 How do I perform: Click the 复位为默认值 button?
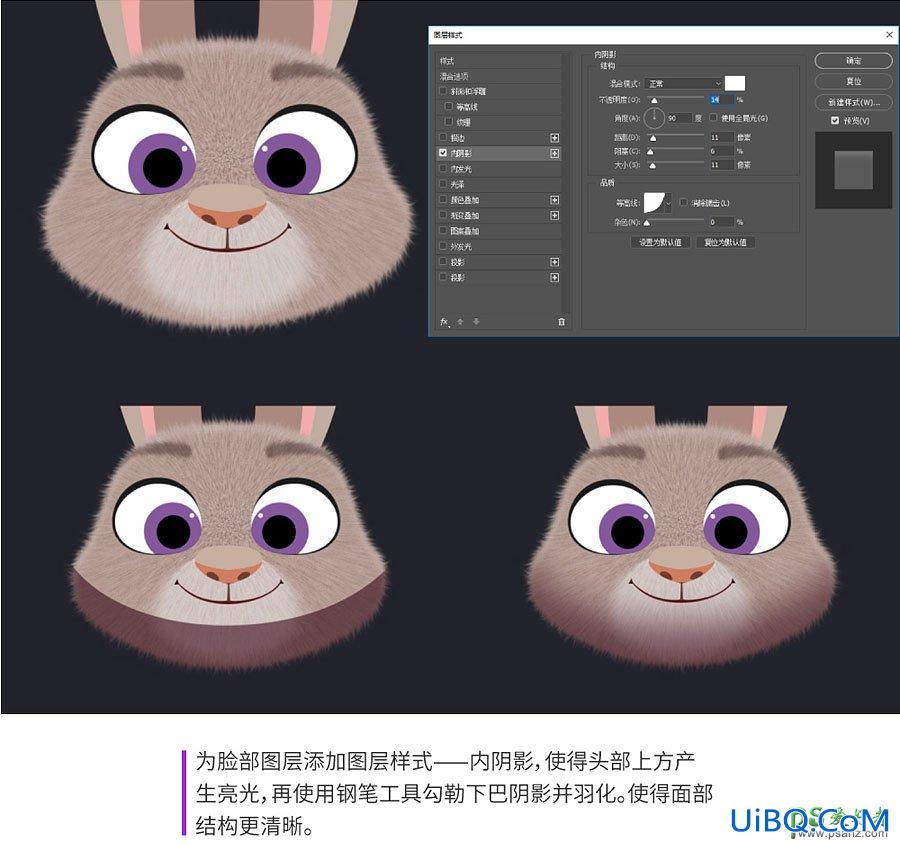coord(726,242)
